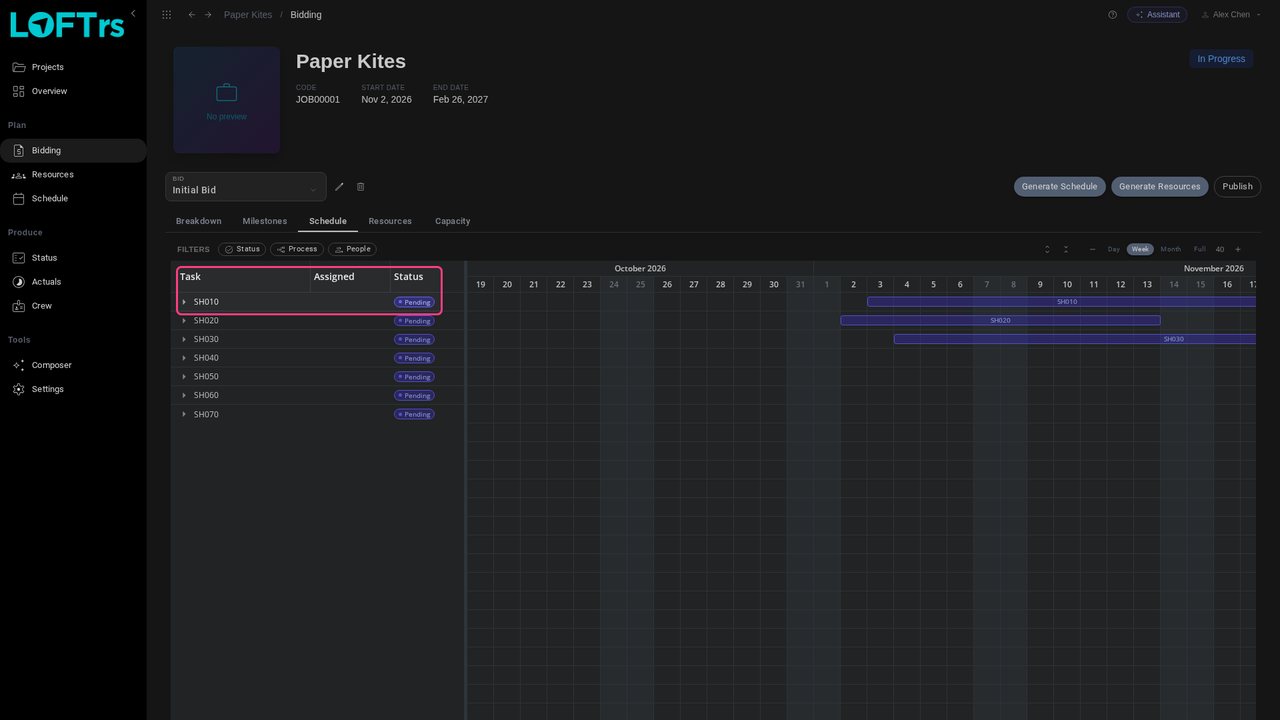The width and height of the screenshot is (1280, 720).
Task: Switch timeline to Month view
Action: 1170,249
